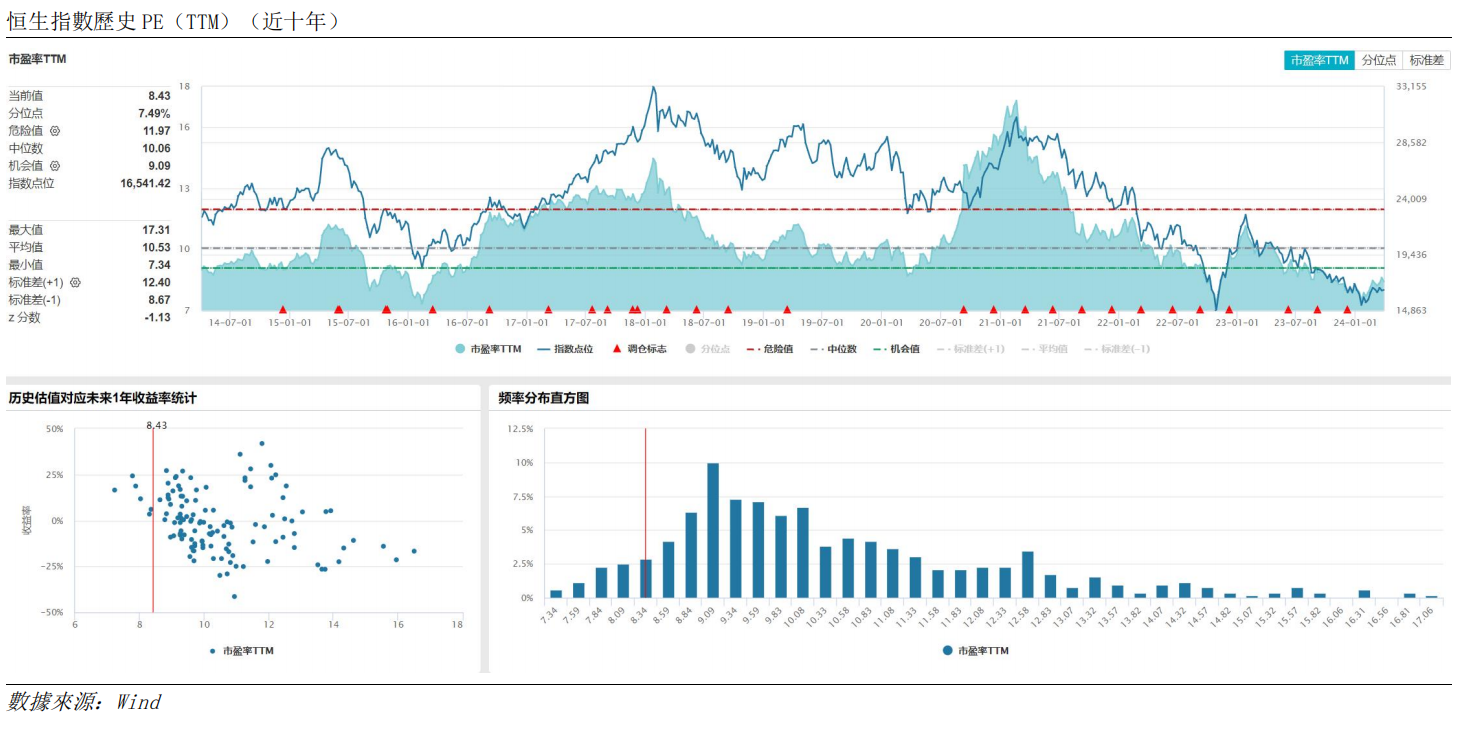Click the gear icon beside 机会值
This screenshot has width=1460, height=730.
point(55,166)
